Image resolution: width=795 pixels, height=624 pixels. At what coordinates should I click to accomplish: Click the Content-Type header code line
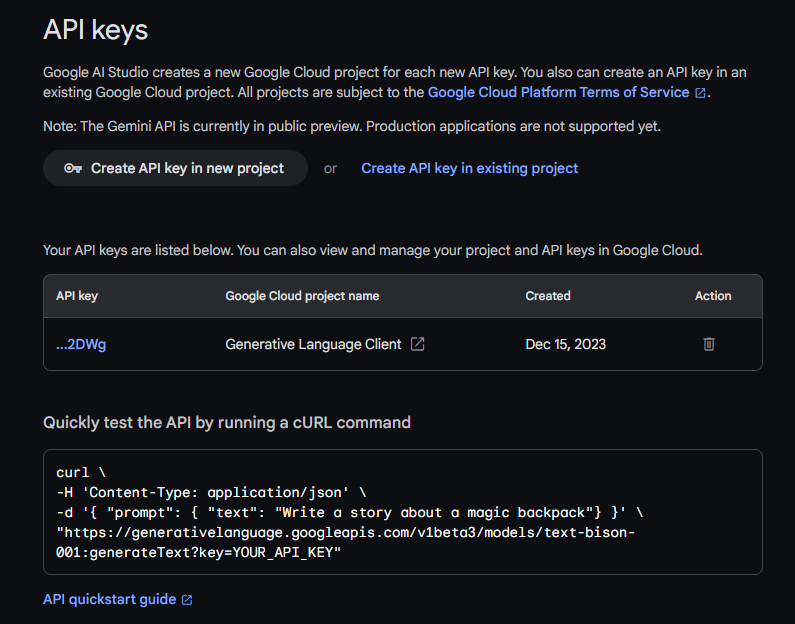tap(211, 492)
